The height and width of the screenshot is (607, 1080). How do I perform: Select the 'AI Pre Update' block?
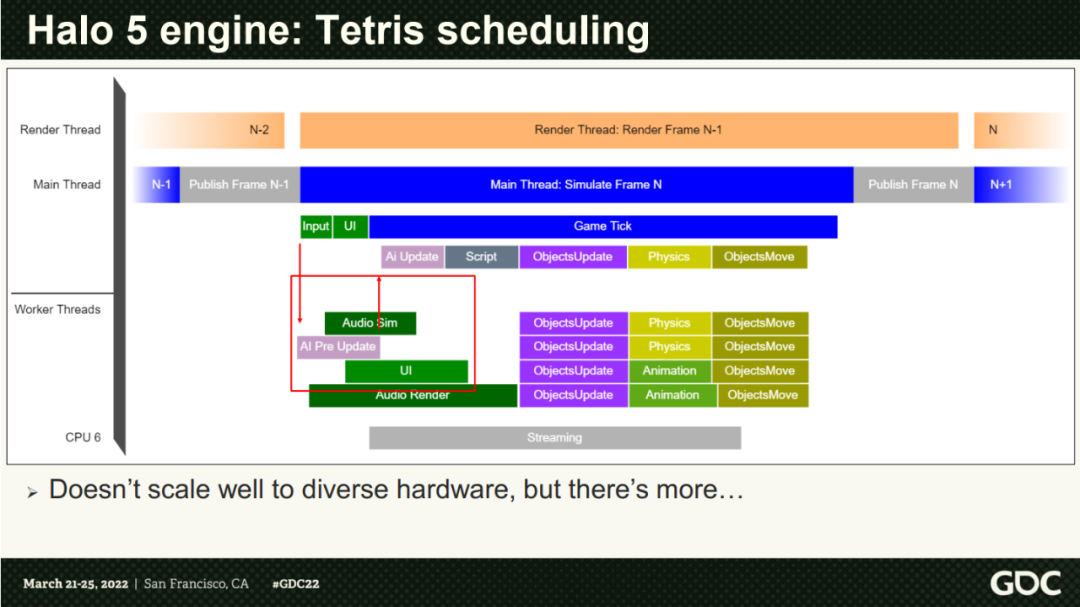point(338,347)
